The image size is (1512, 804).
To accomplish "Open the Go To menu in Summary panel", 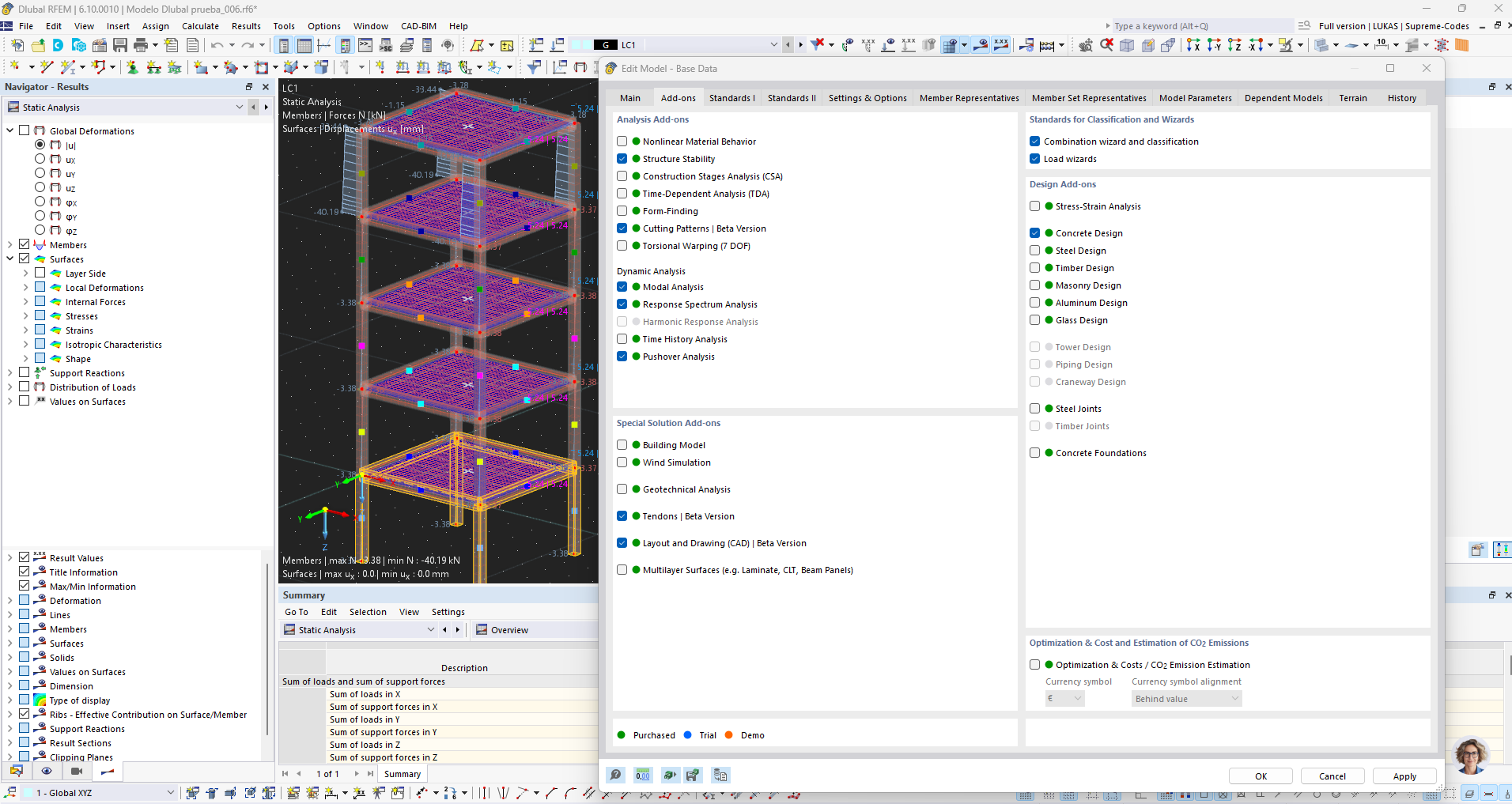I will 297,612.
